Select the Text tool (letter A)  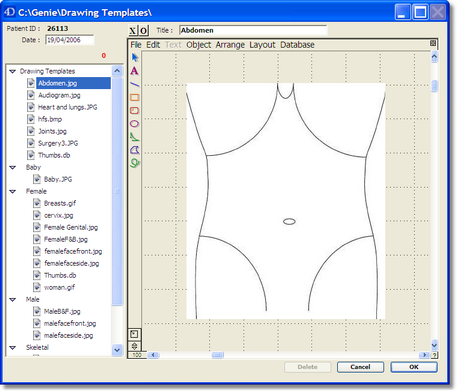coord(134,71)
